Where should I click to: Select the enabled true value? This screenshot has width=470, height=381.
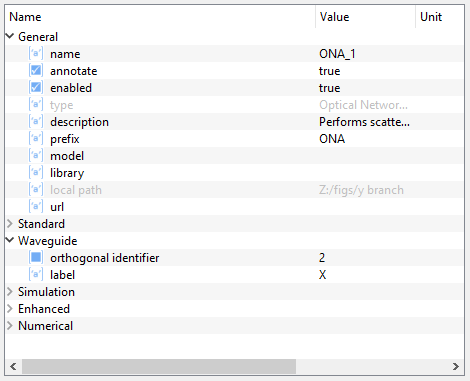tap(329, 88)
